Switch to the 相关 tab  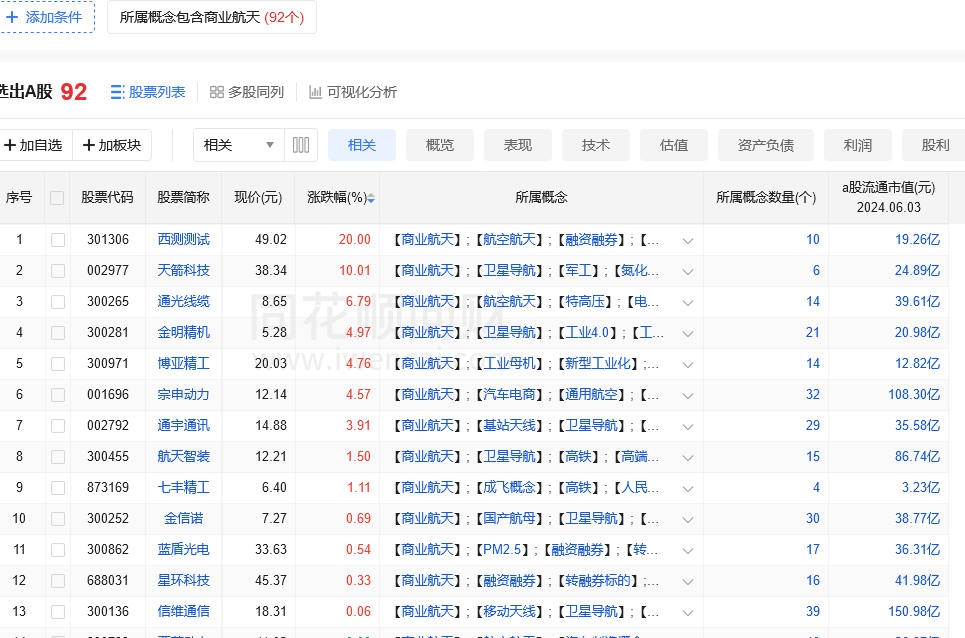(x=362, y=145)
